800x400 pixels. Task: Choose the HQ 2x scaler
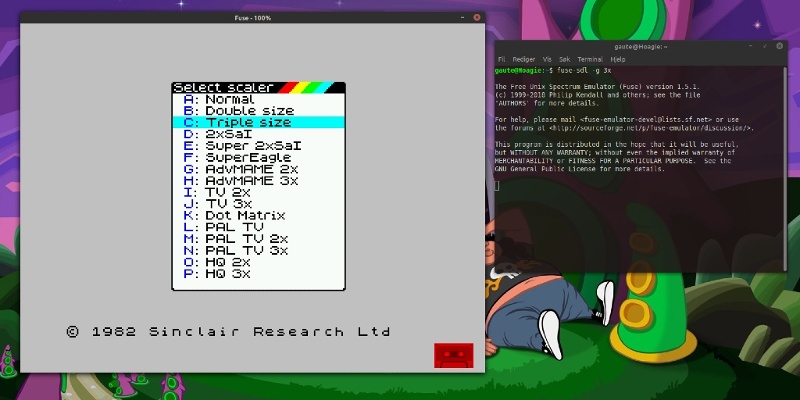(x=259, y=262)
